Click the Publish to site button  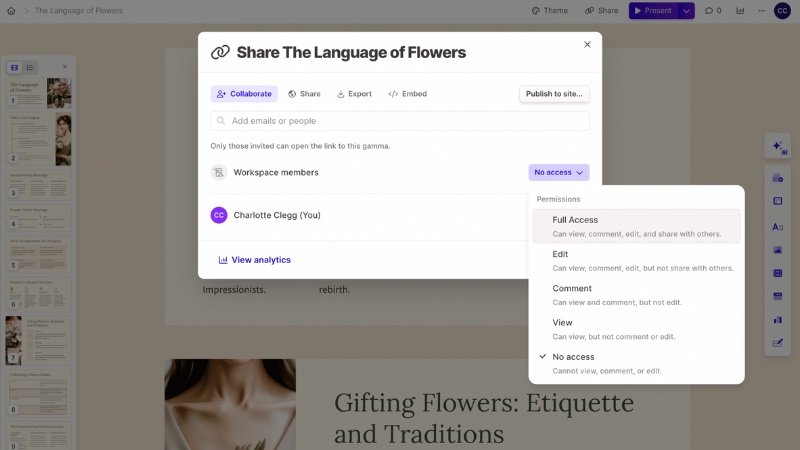(554, 94)
